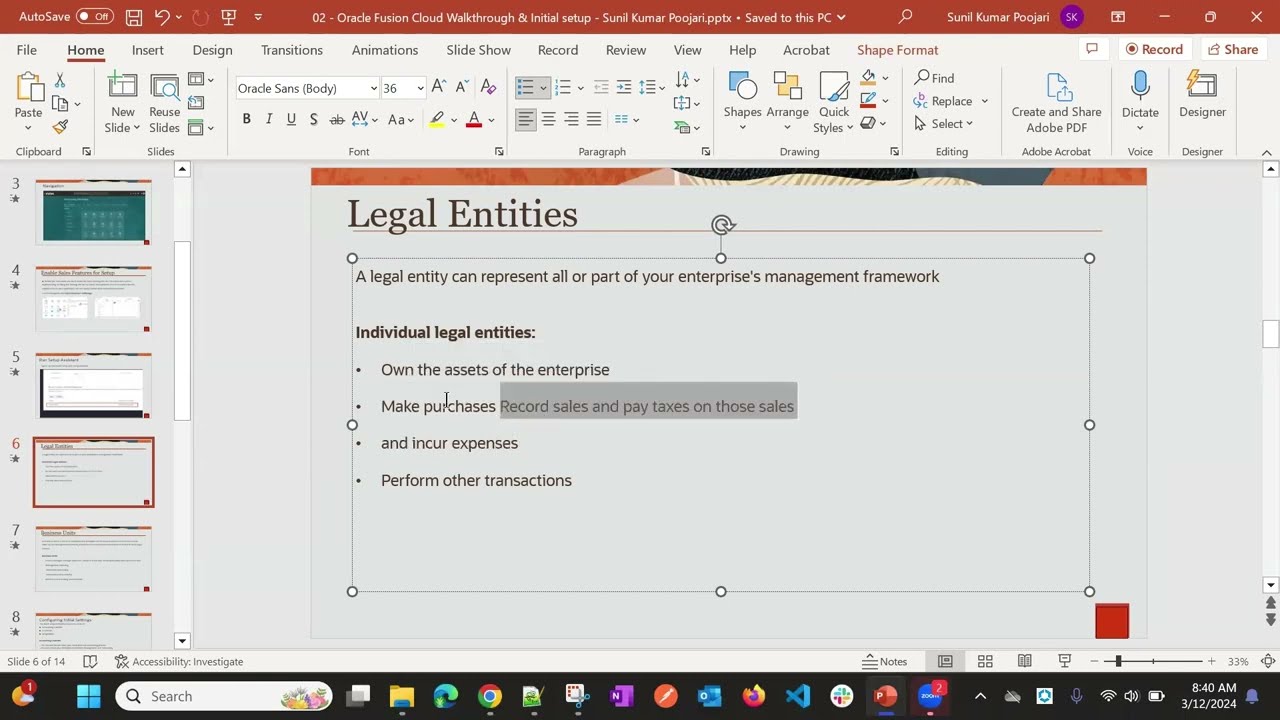Viewport: 1280px width, 720px height.
Task: Switch to Slide Sorter view
Action: pos(985,661)
